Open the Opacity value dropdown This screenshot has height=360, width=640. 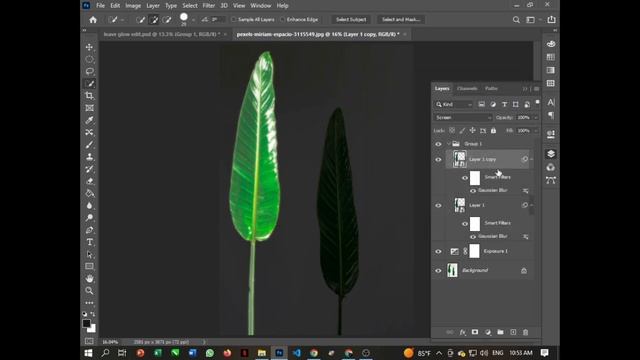point(536,118)
